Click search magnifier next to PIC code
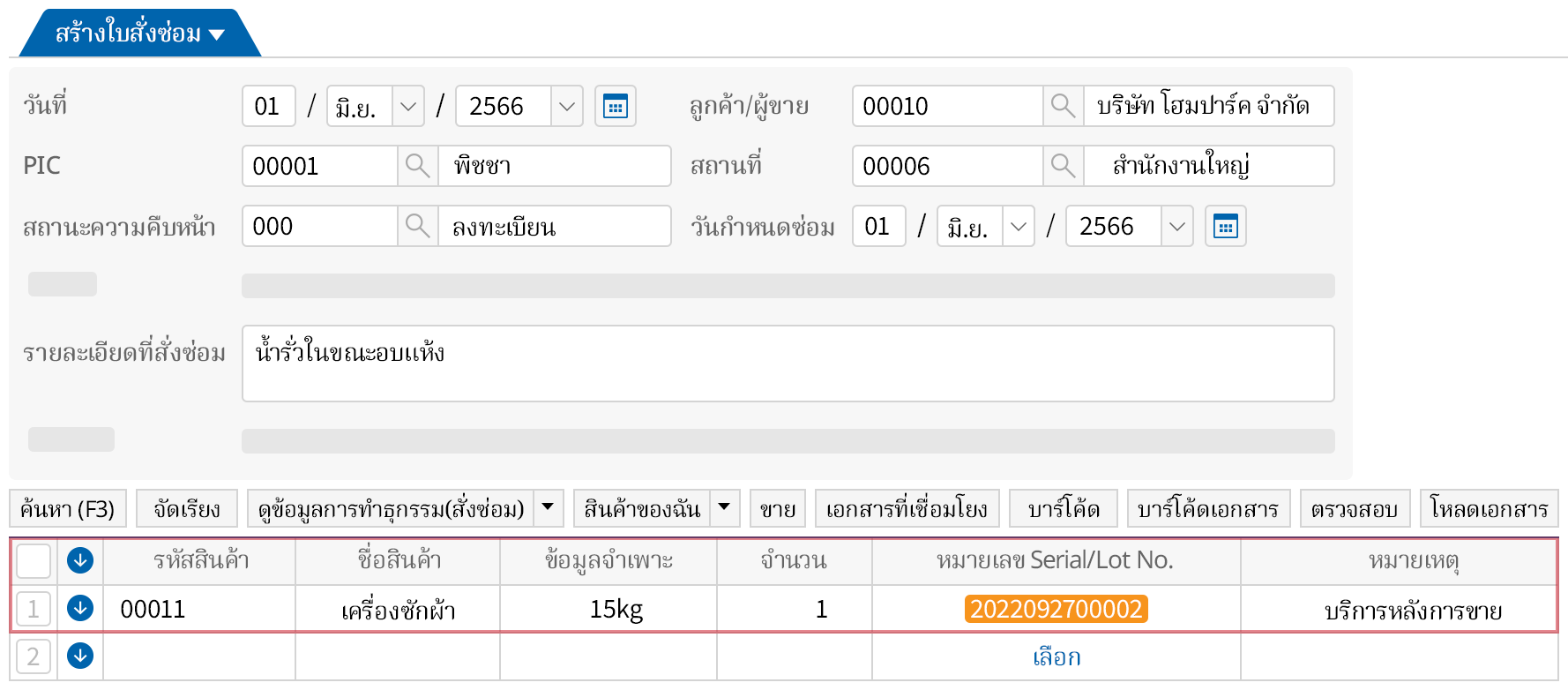Screen dimensions: 1568x690 417,166
